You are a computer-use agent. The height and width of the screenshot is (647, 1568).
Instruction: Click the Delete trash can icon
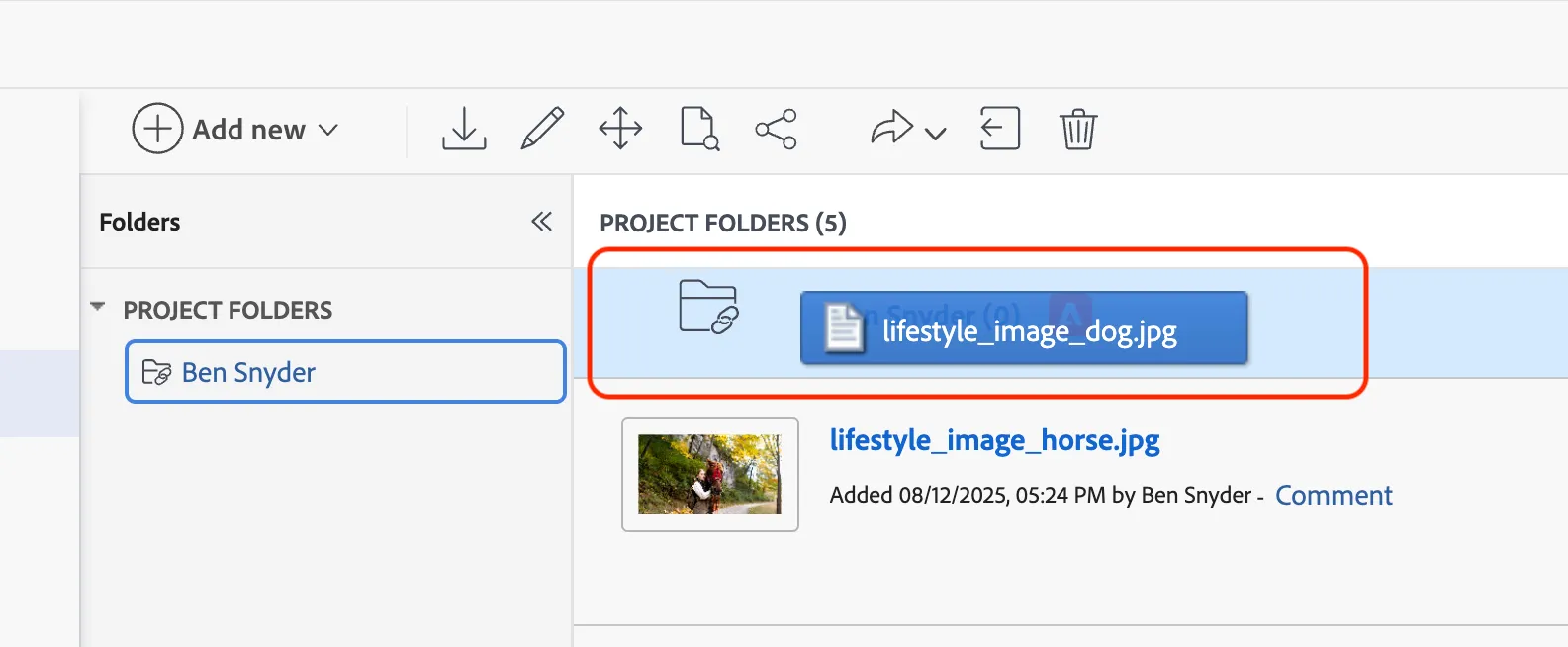coord(1078,129)
